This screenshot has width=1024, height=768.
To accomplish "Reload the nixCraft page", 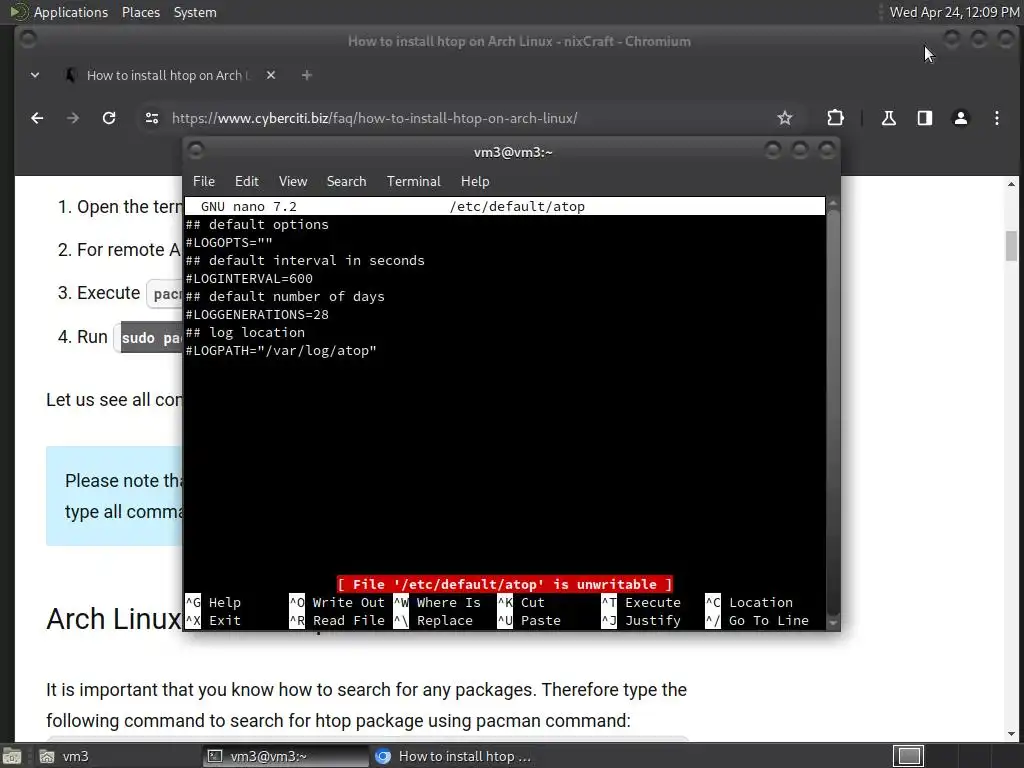I will 109,118.
